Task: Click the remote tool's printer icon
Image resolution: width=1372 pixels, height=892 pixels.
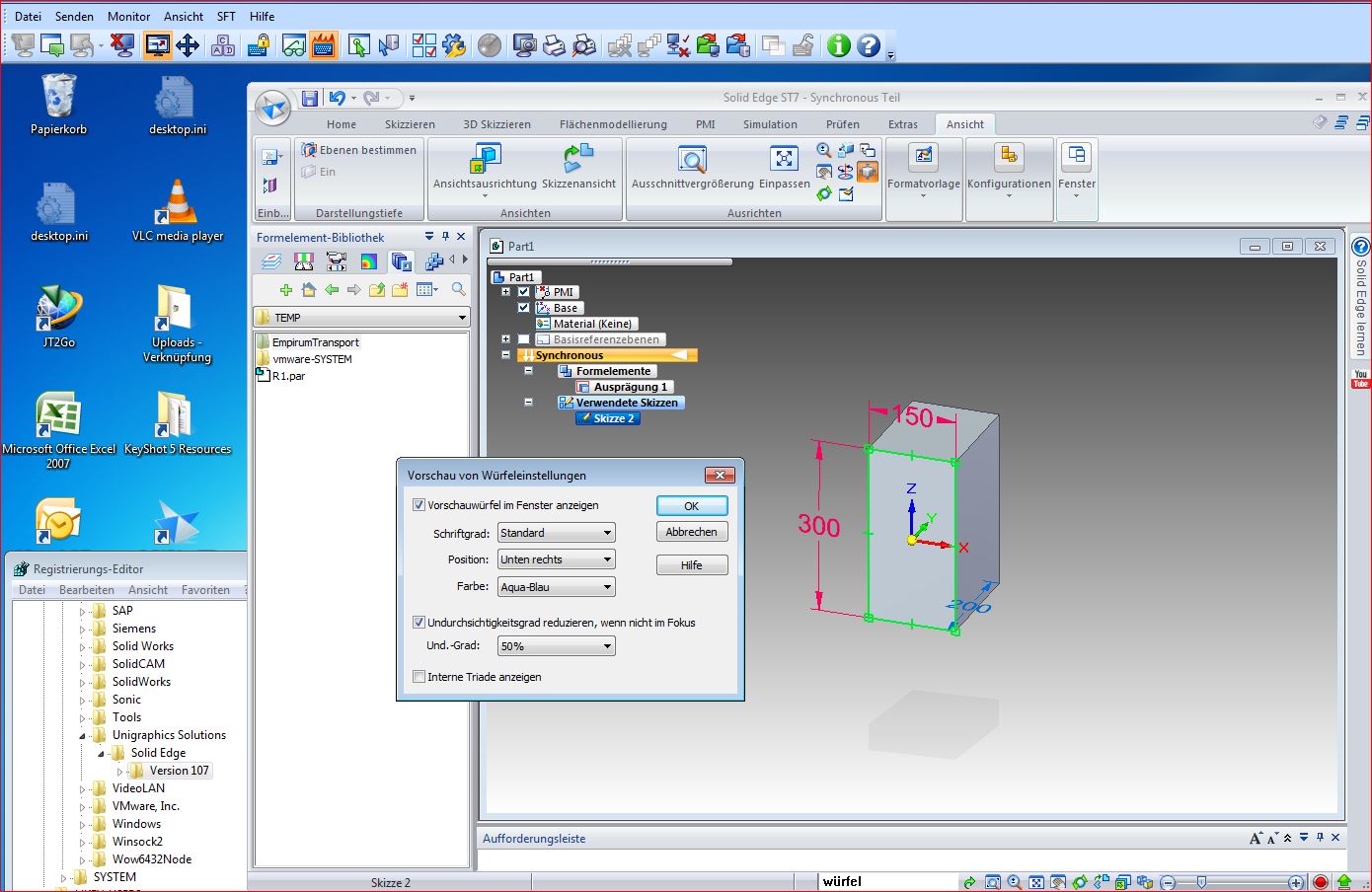Action: point(555,45)
